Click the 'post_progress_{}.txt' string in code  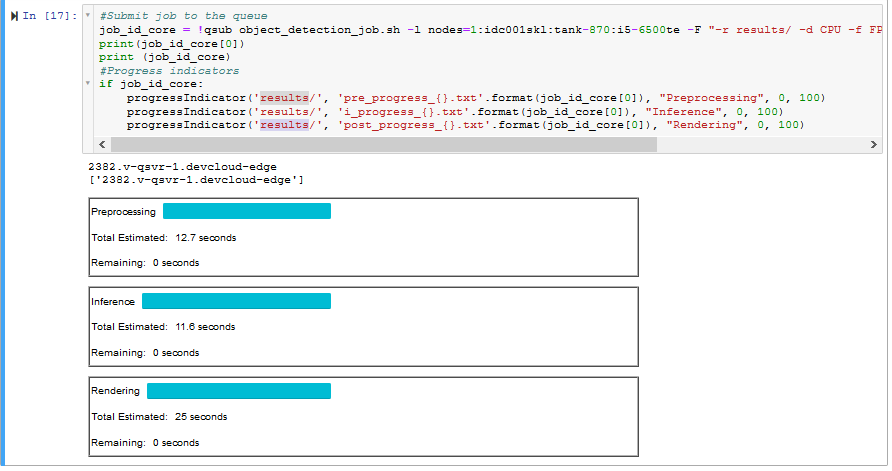(x=414, y=125)
